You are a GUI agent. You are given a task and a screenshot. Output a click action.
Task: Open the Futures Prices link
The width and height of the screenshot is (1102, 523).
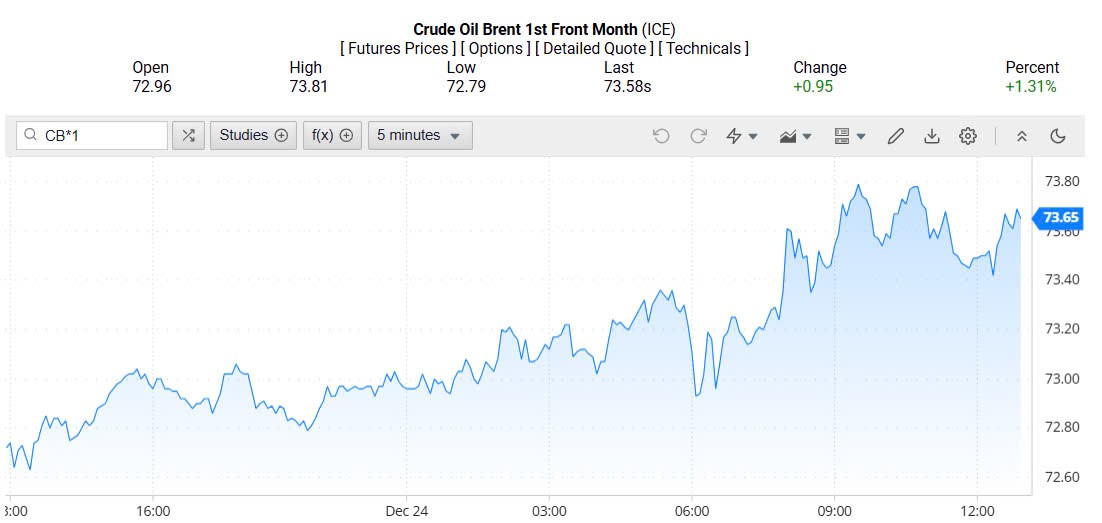(398, 48)
